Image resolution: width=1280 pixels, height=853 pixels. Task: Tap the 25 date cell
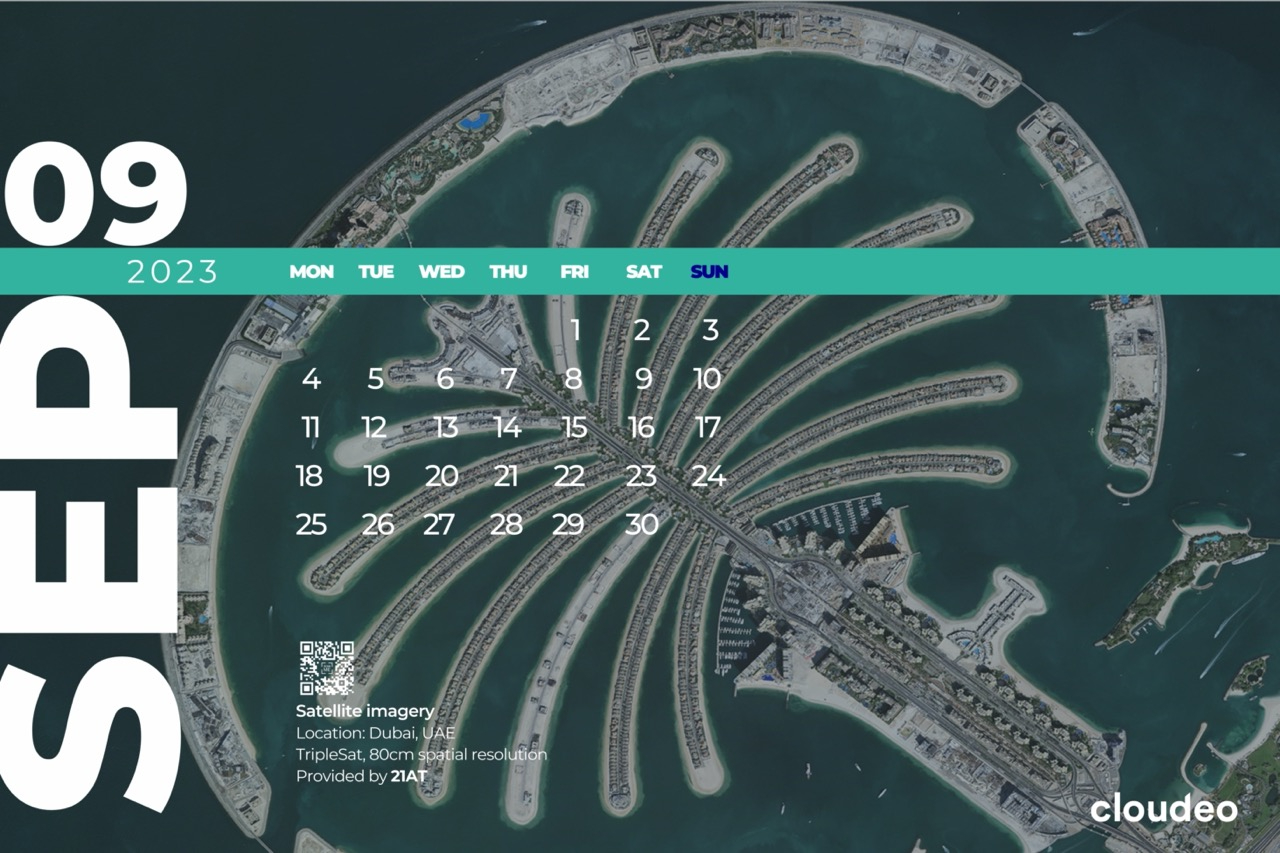pyautogui.click(x=311, y=525)
